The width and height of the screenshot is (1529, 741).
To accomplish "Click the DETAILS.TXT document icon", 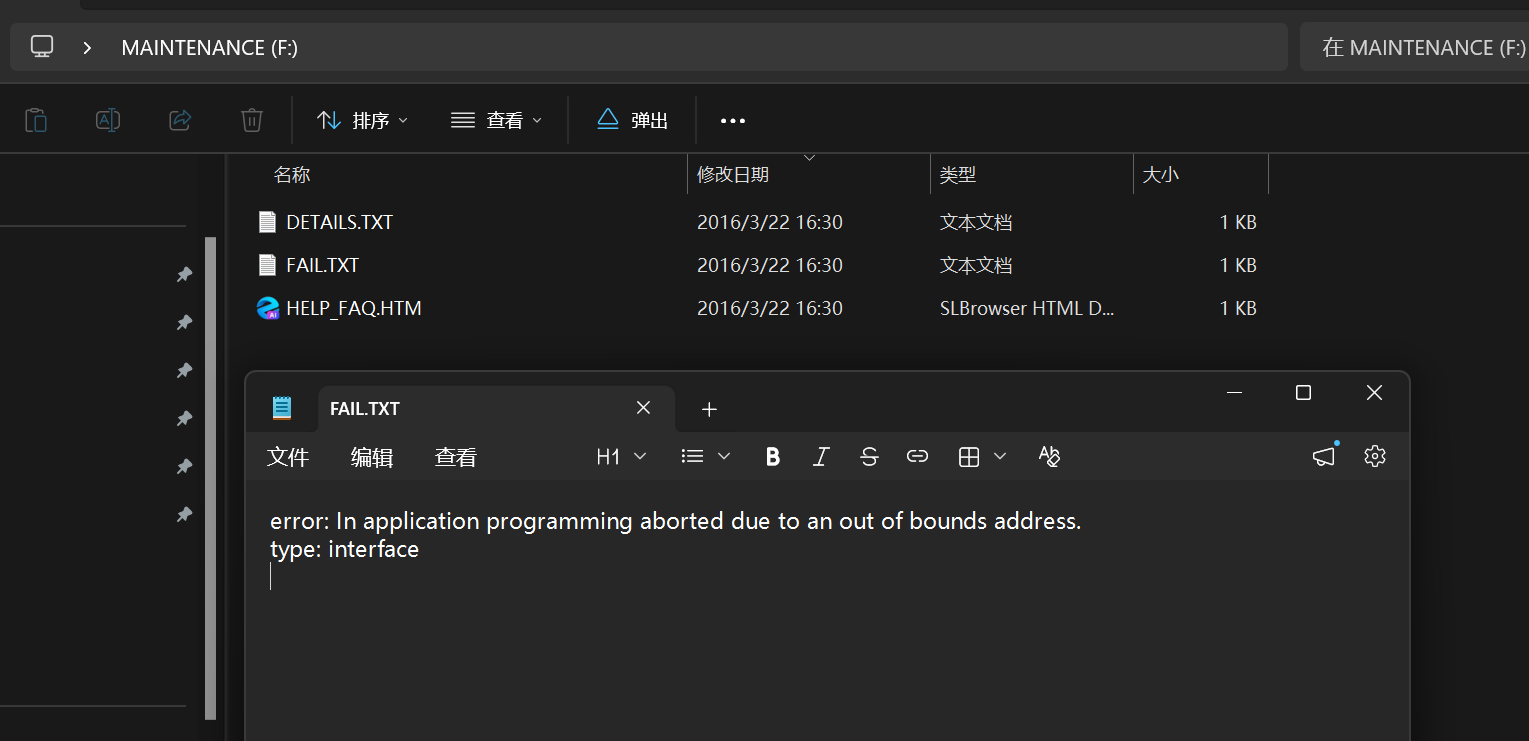I will pyautogui.click(x=267, y=222).
